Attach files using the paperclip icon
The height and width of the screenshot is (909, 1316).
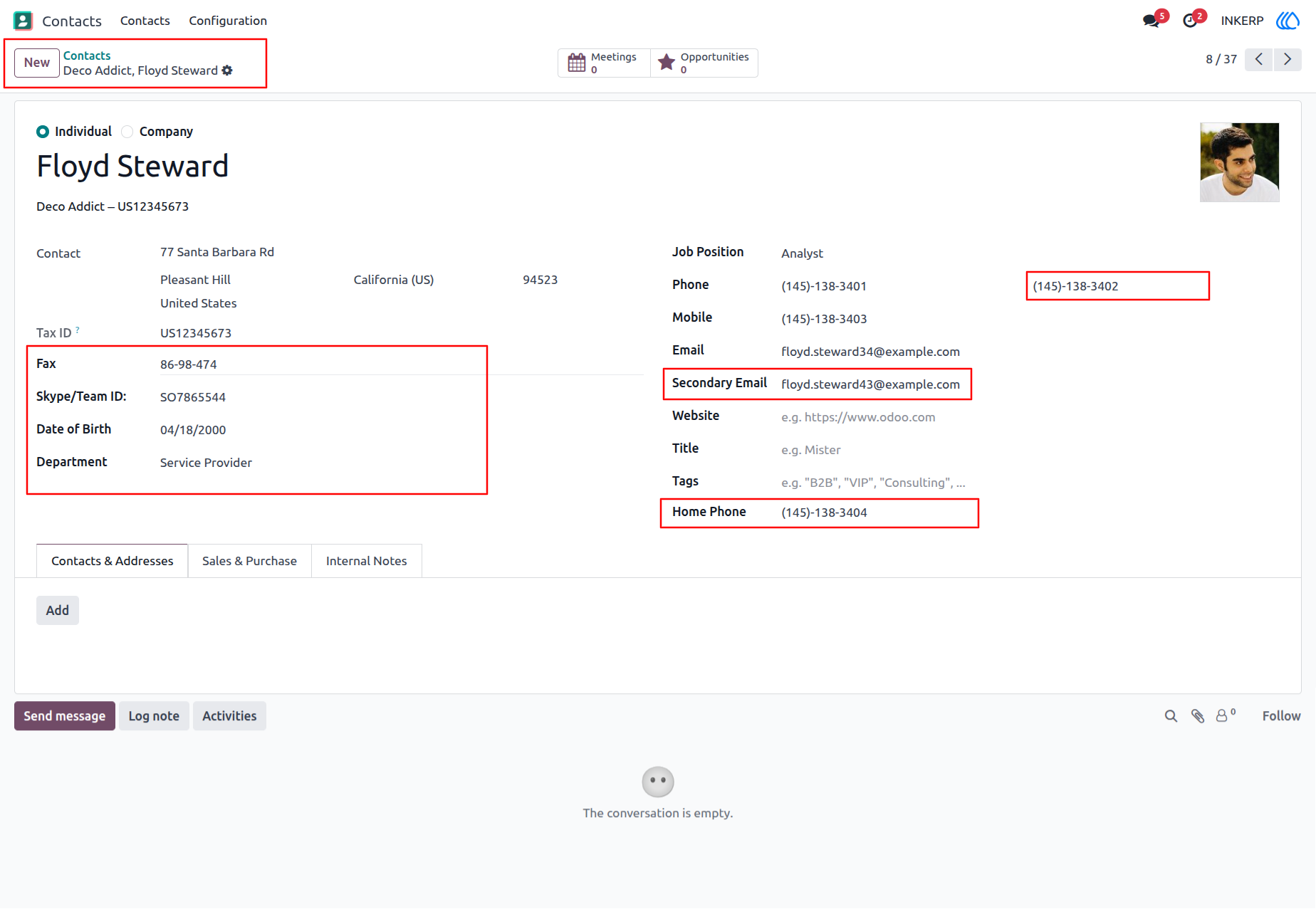pos(1198,716)
